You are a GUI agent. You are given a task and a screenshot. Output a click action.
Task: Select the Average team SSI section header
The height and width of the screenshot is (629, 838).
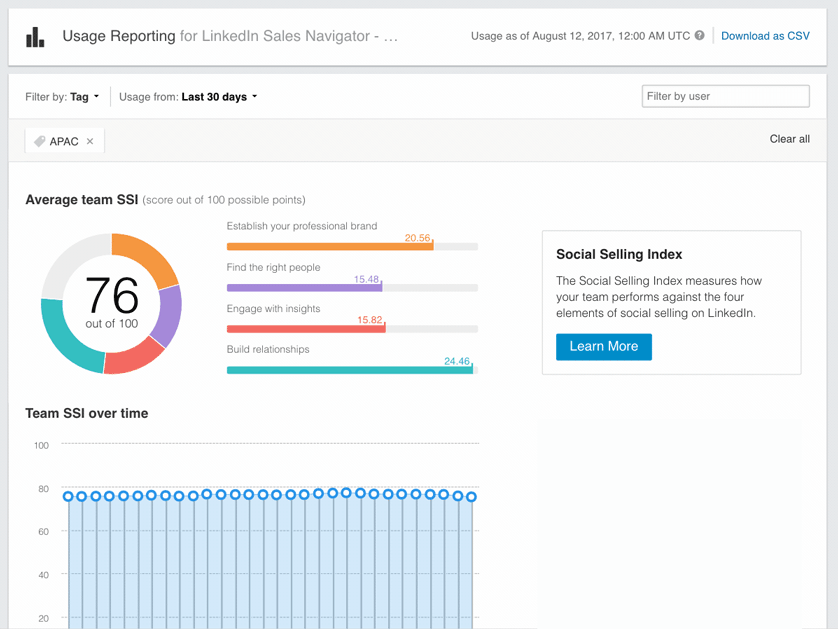click(82, 200)
